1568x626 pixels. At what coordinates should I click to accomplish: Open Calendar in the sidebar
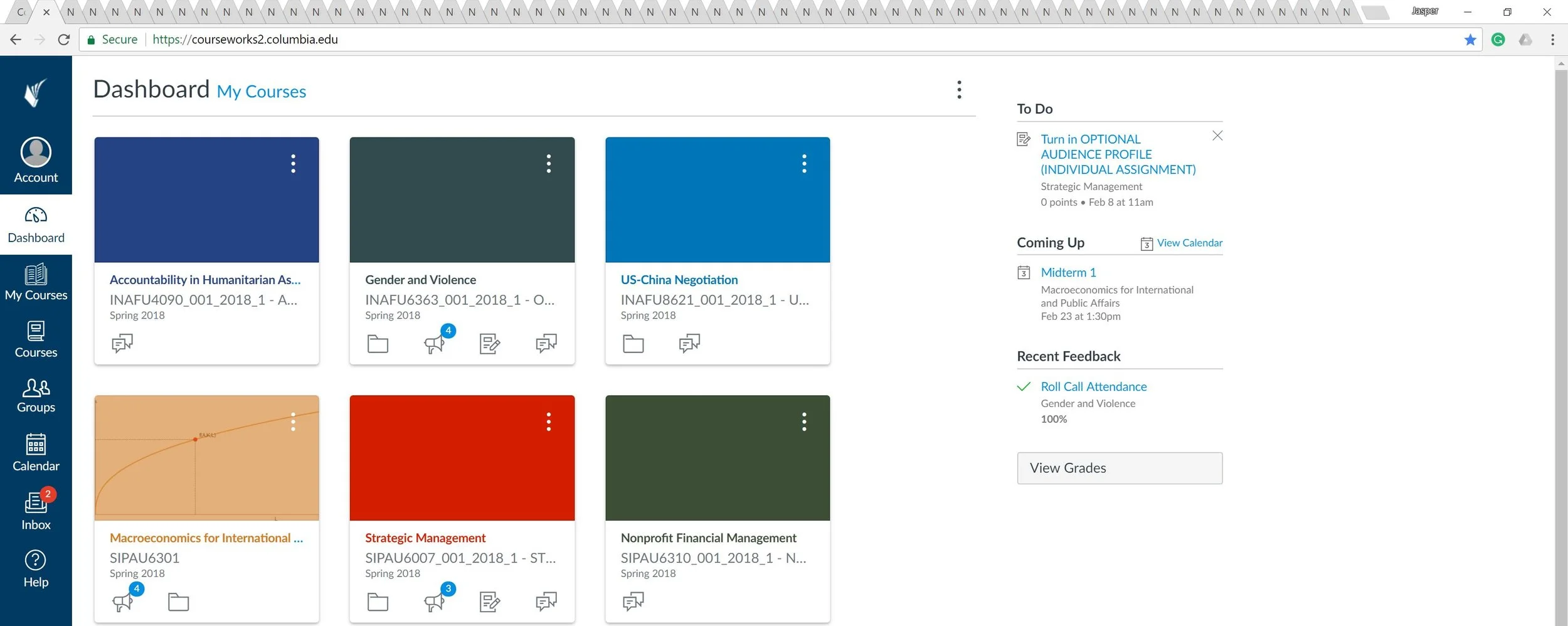(36, 452)
